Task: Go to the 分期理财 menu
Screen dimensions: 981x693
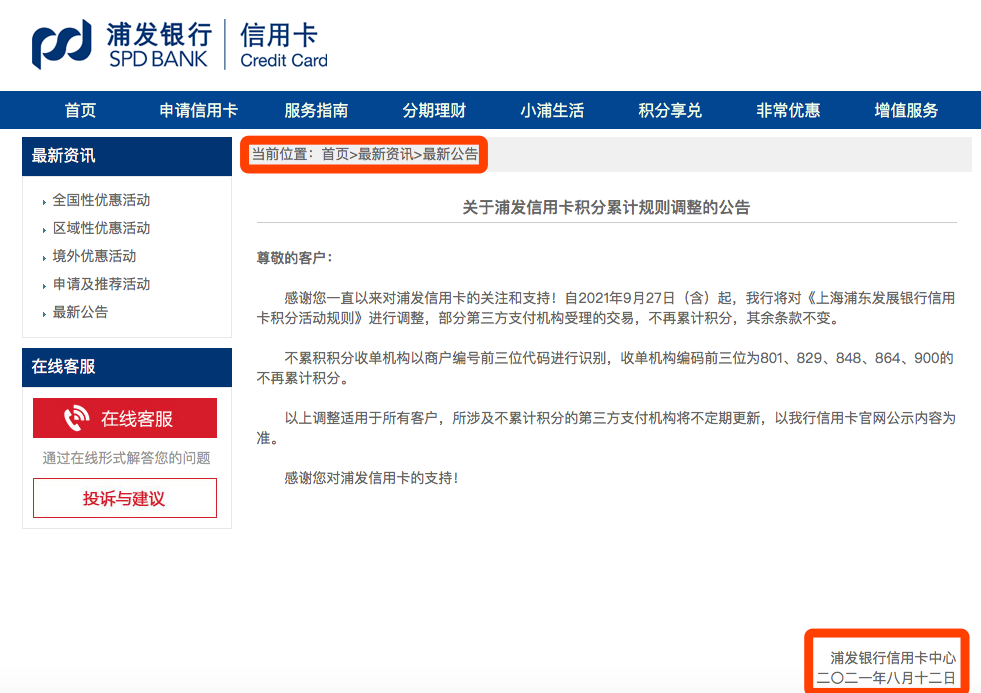Action: pyautogui.click(x=434, y=111)
